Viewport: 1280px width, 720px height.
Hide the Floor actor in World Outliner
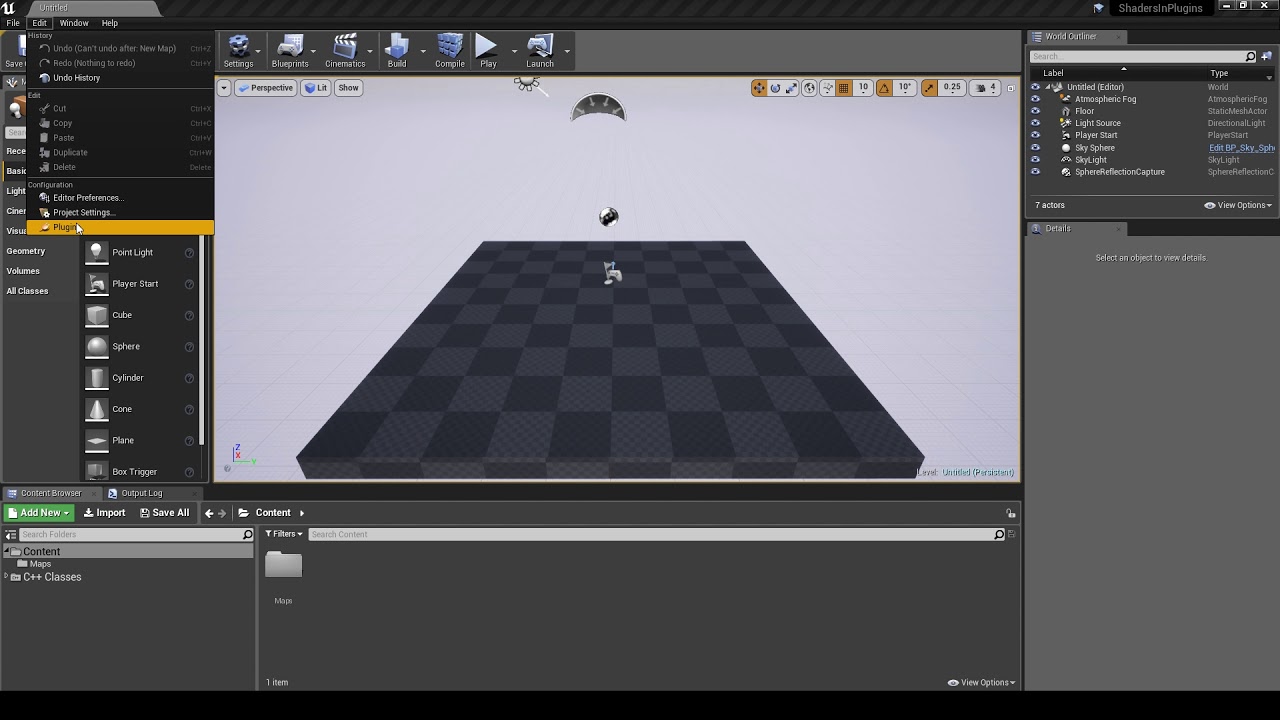[1035, 111]
